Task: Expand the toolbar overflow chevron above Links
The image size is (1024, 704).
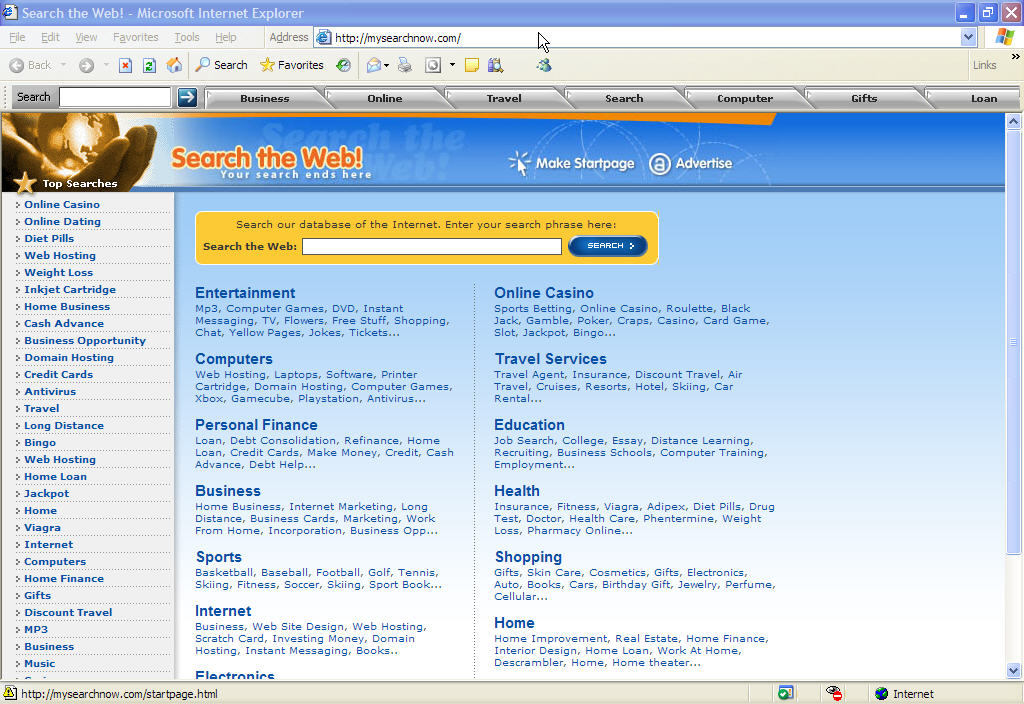Action: 1016,57
